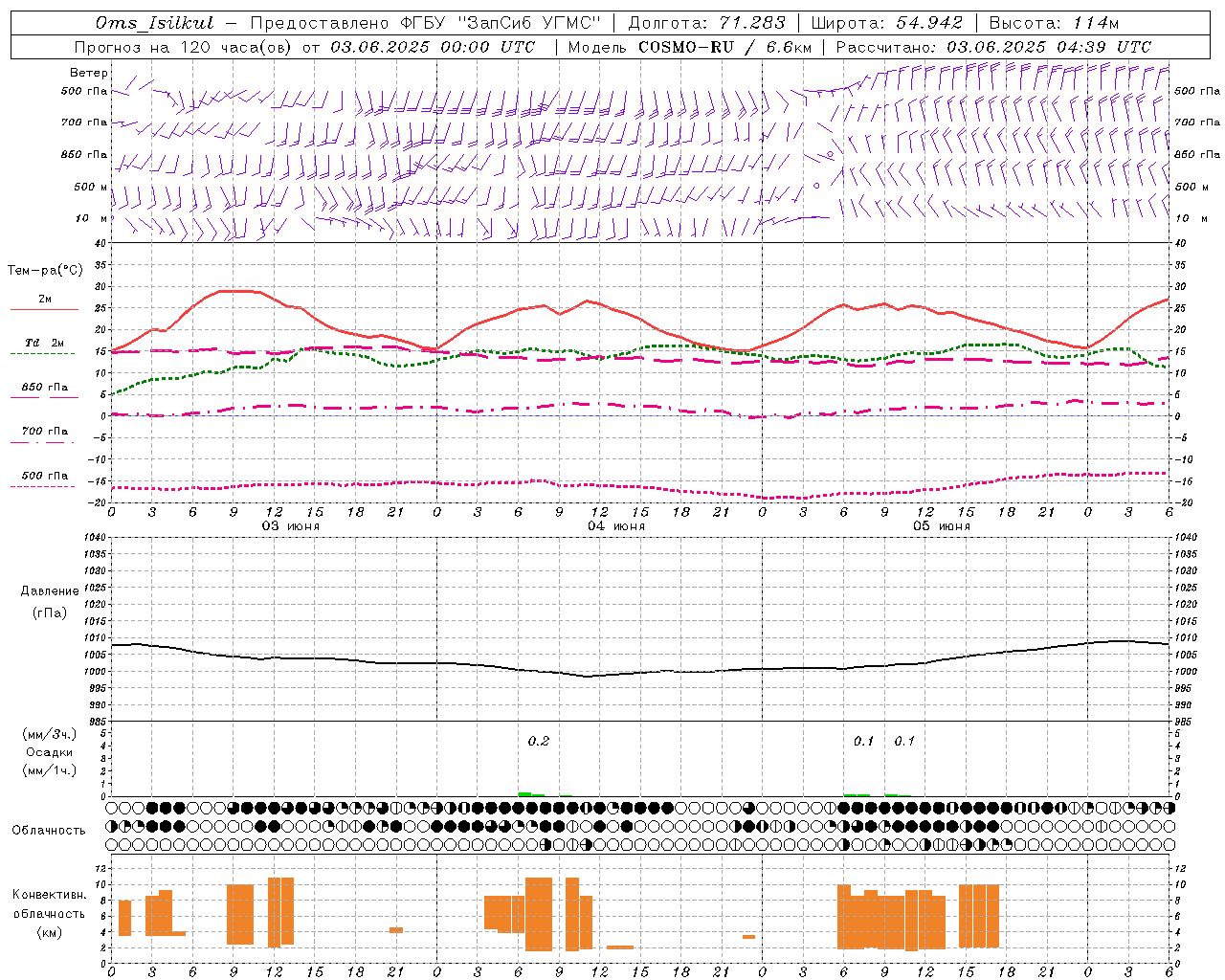
Task: Click the Тем-ра(°C) temperature panel label
Action: pyautogui.click(x=45, y=271)
